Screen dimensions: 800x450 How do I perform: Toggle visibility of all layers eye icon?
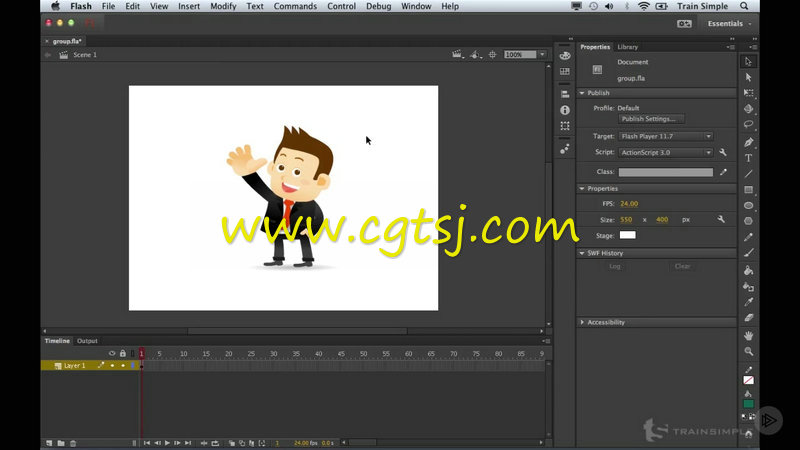pyautogui.click(x=112, y=353)
